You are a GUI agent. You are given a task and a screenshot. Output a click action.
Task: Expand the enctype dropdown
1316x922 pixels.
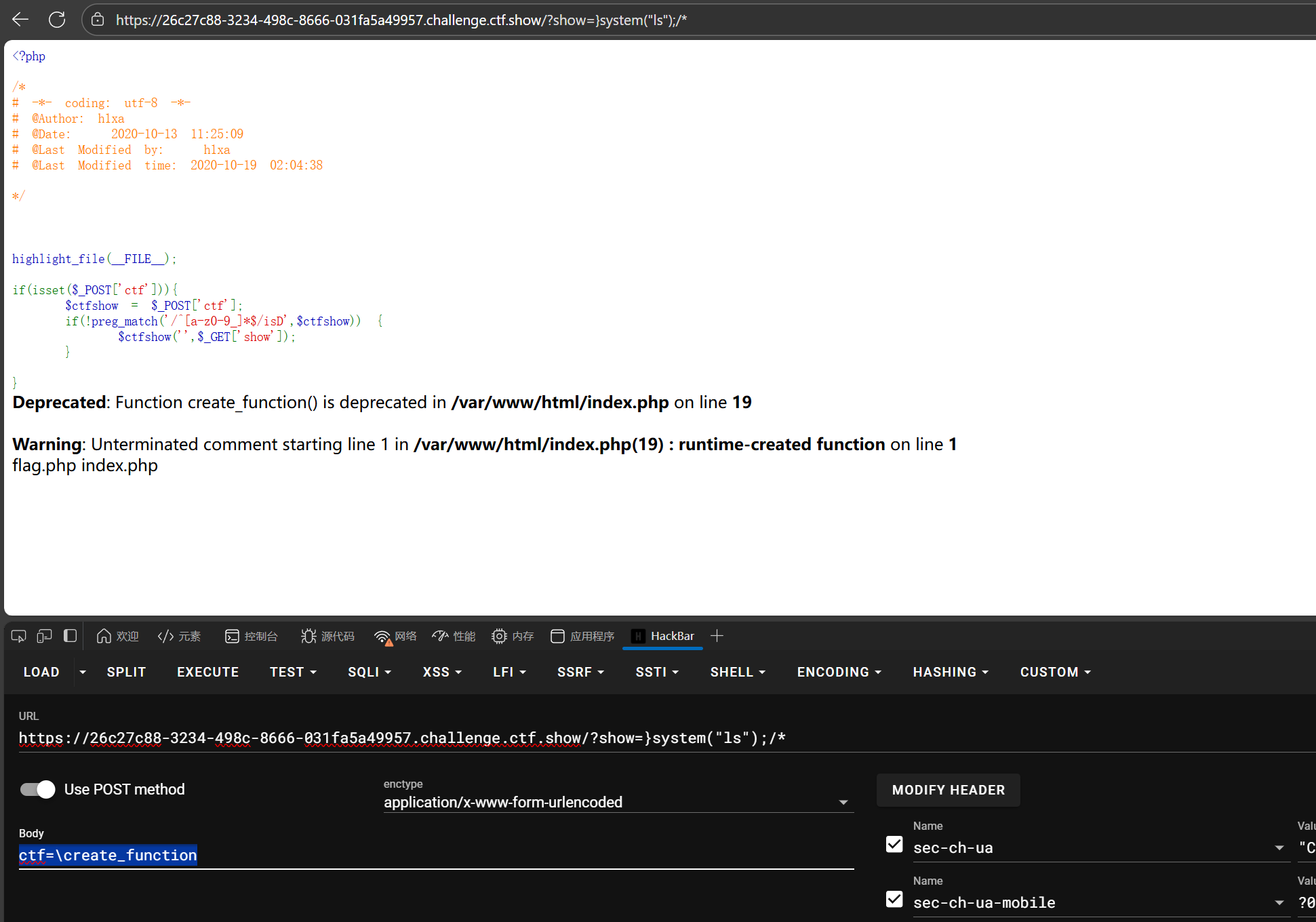coord(843,803)
